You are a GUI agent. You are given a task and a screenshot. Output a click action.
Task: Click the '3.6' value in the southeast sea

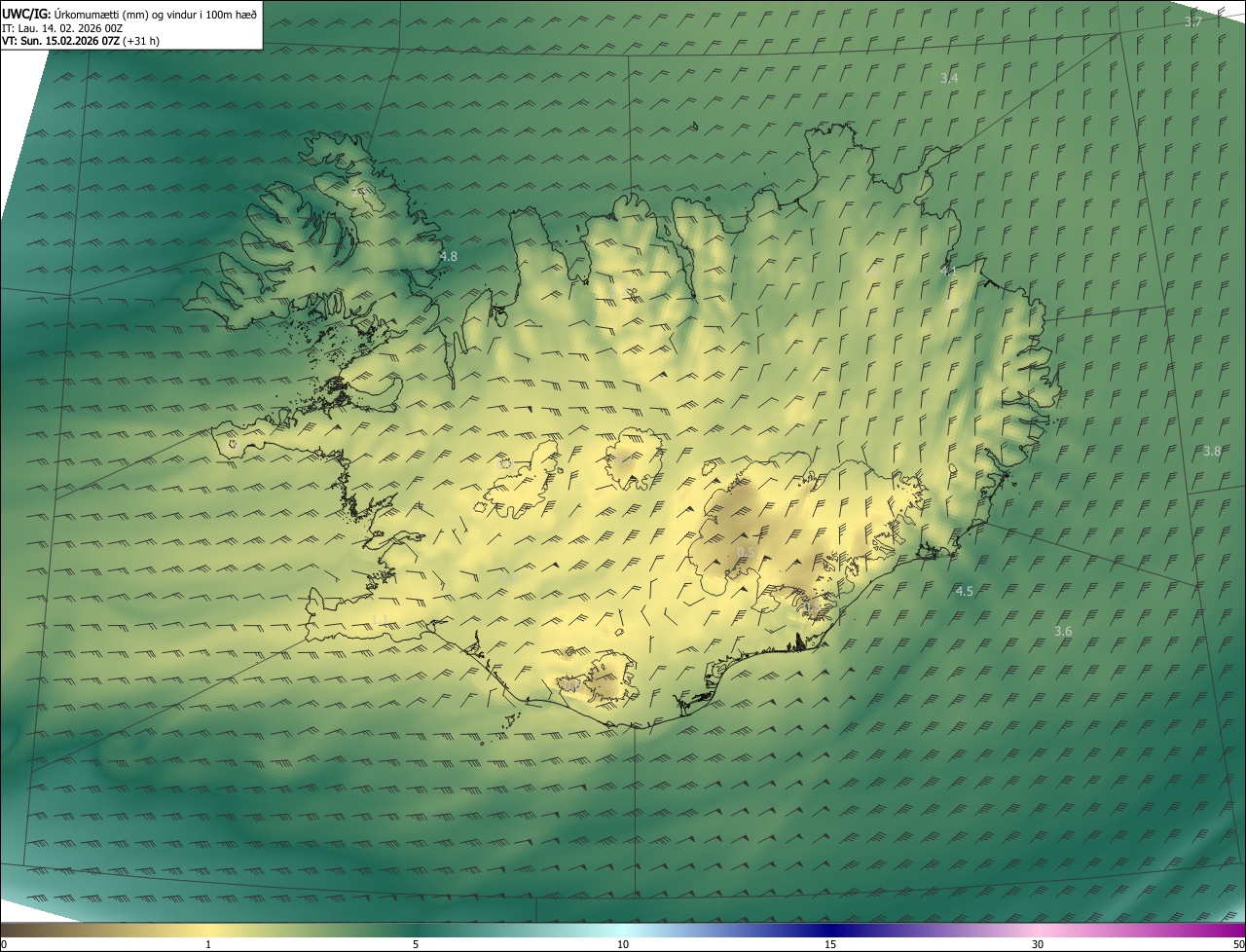[x=1063, y=631]
